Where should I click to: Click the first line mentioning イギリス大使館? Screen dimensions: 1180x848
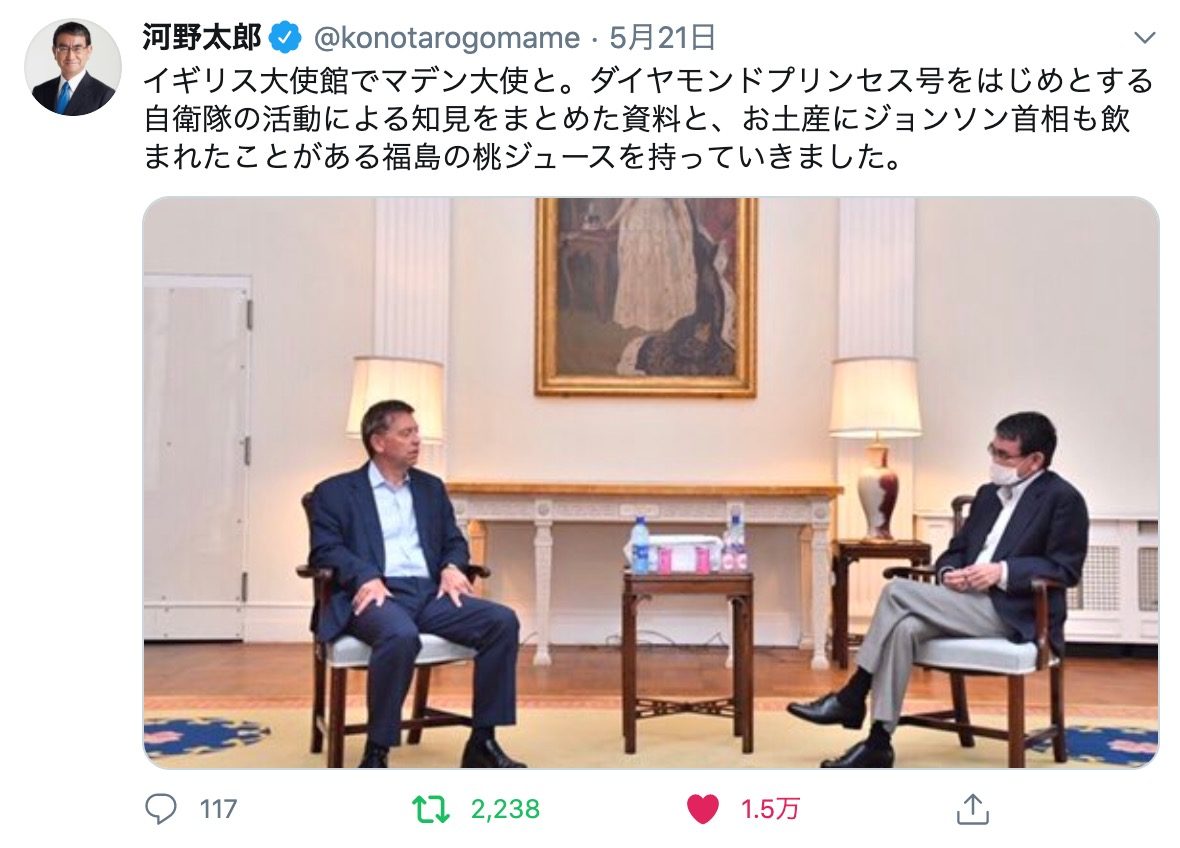click(648, 81)
